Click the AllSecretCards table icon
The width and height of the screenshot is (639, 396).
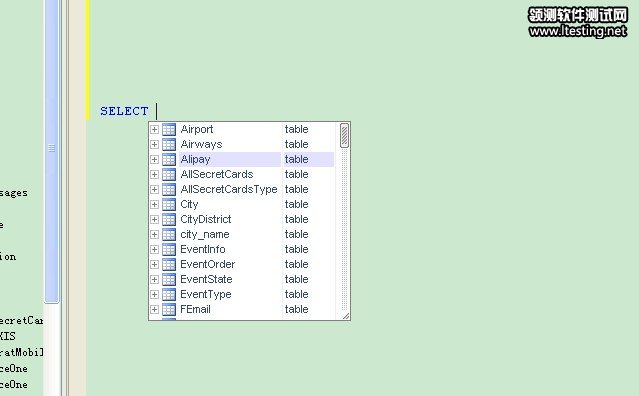point(169,175)
